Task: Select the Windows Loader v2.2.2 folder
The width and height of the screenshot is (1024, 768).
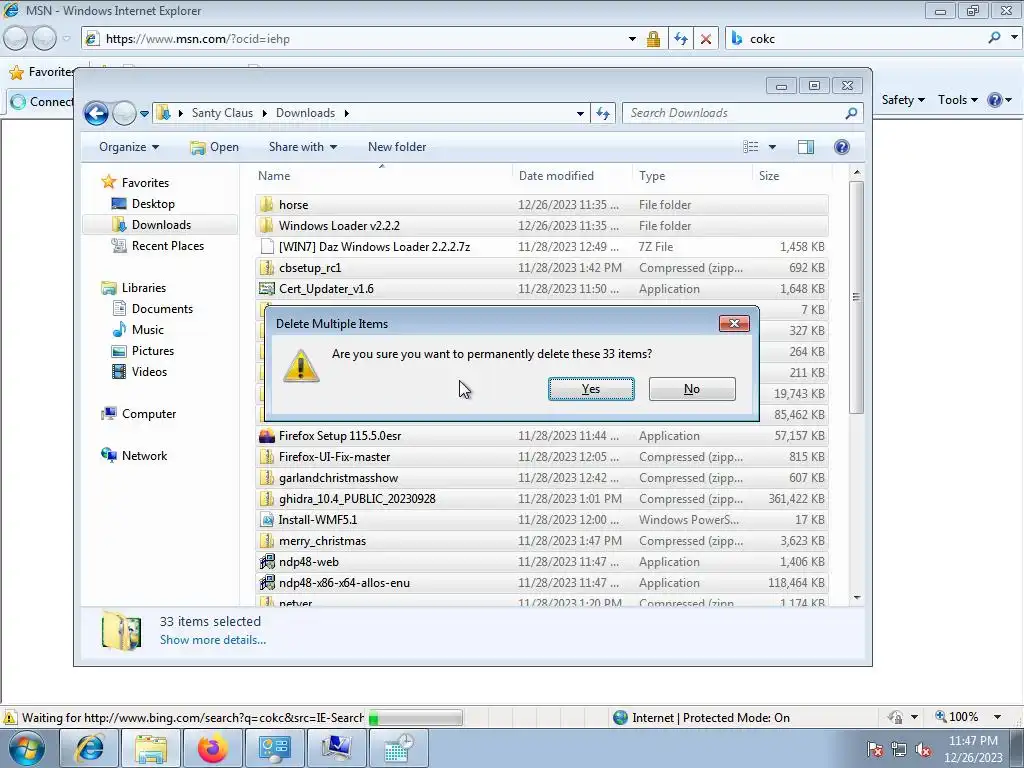Action: [542, 225]
